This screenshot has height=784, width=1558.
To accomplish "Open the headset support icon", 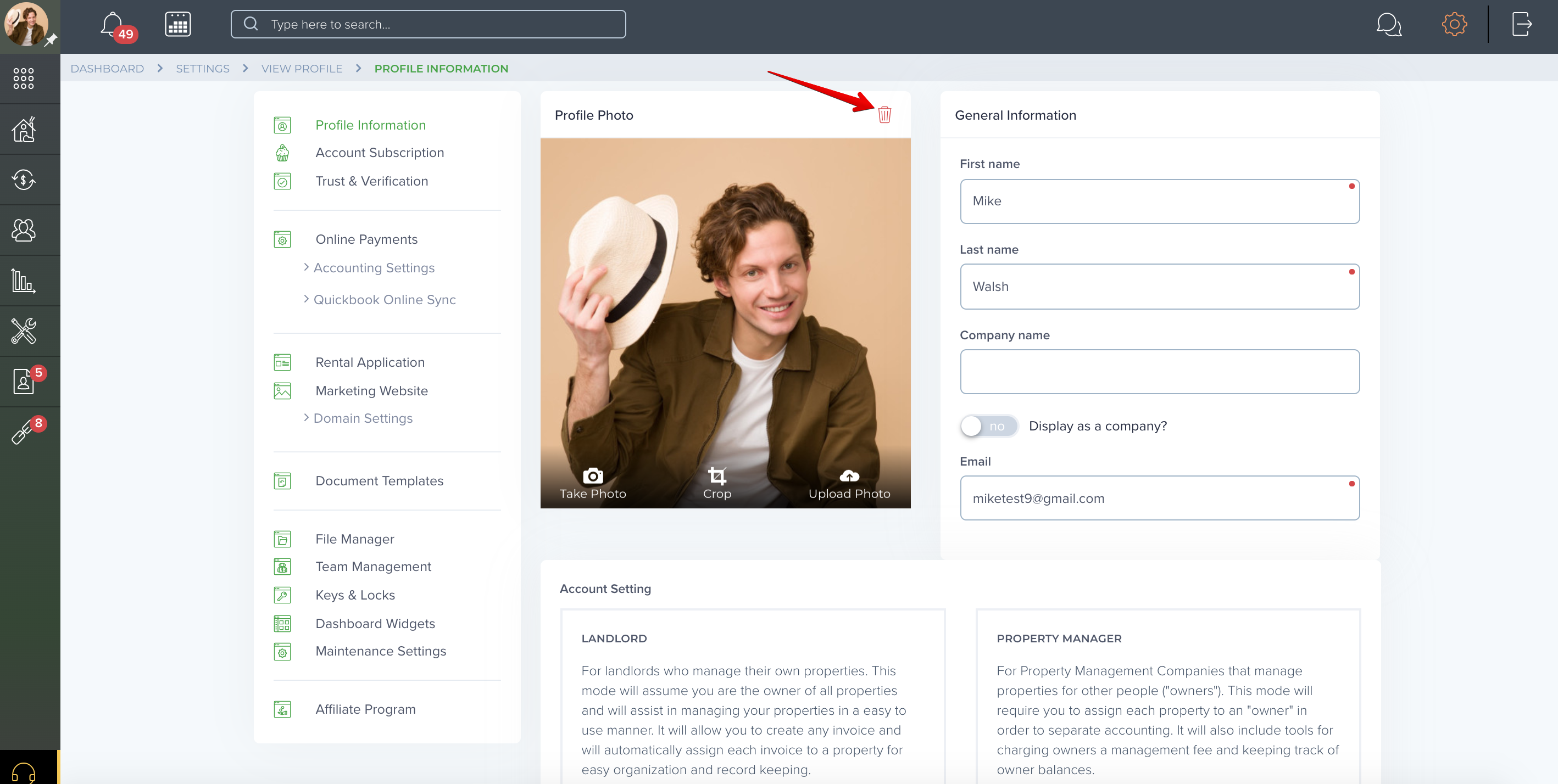I will click(24, 772).
